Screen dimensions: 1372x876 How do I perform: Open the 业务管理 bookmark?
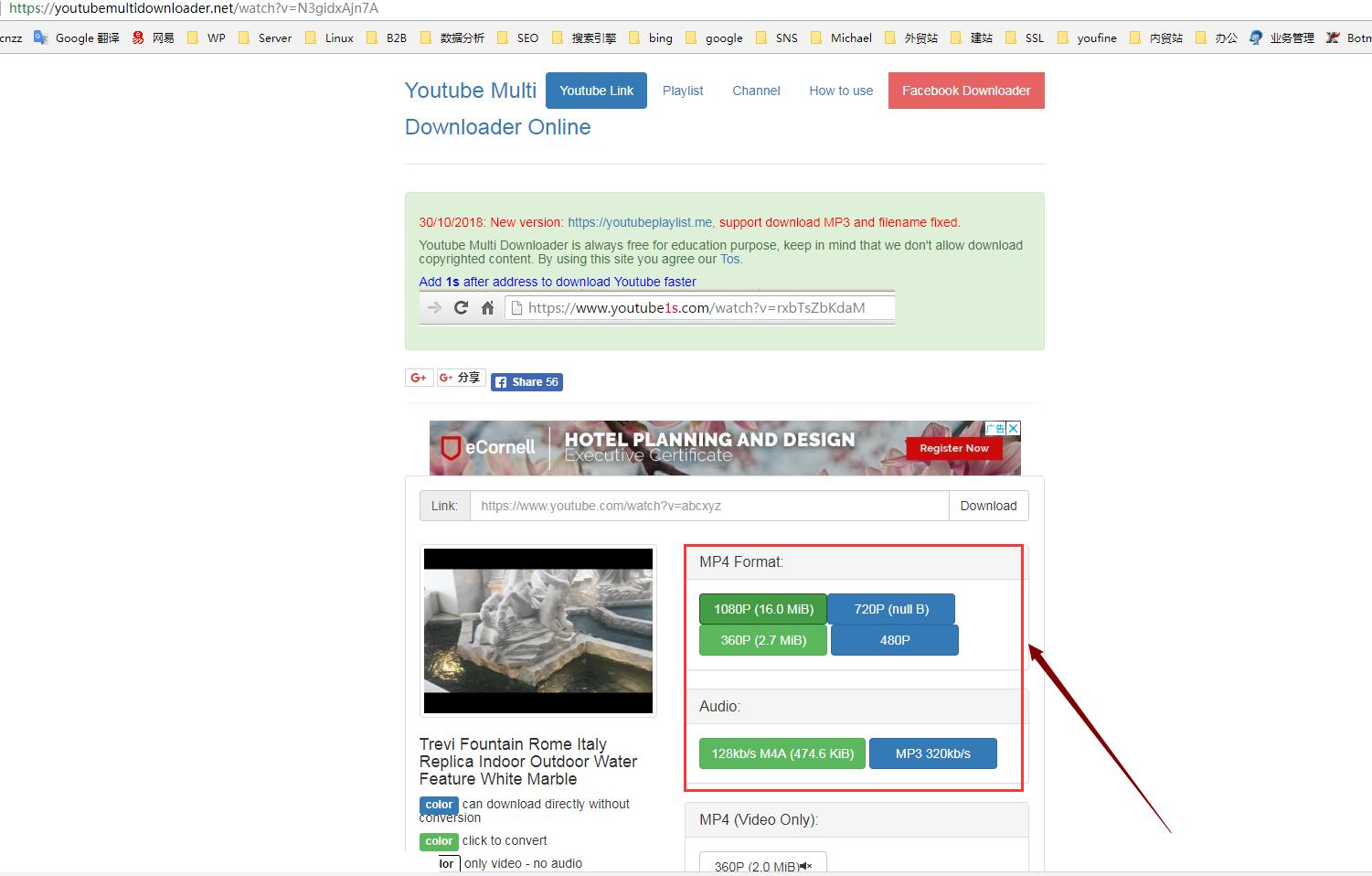pyautogui.click(x=1282, y=37)
